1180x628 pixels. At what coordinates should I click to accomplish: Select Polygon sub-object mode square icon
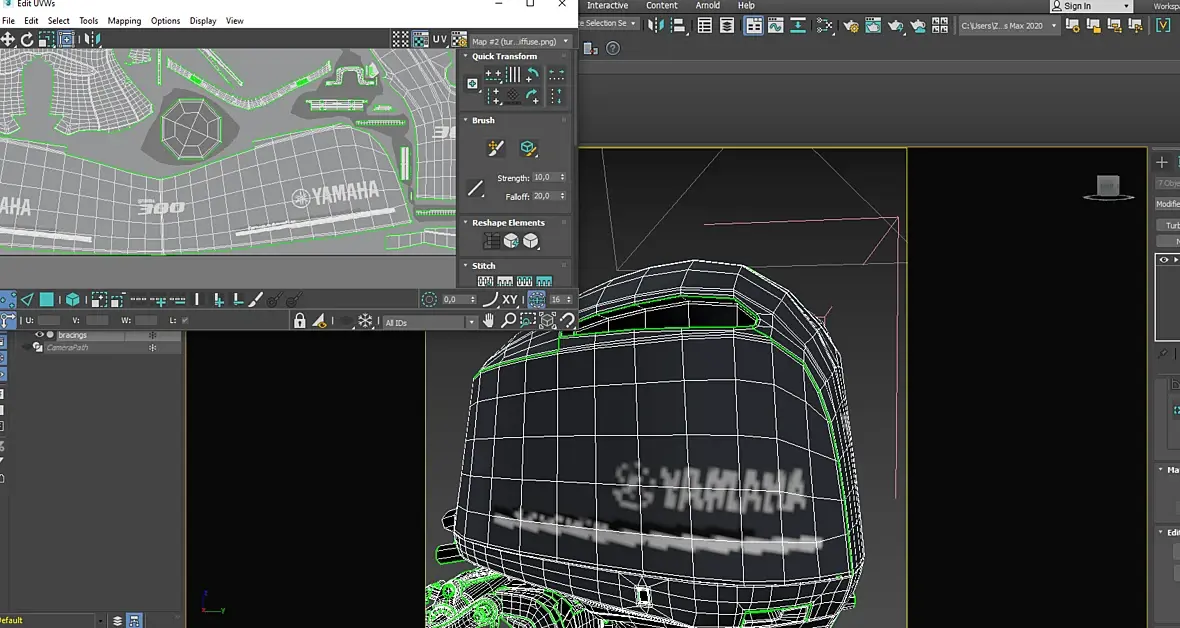[x=47, y=300]
